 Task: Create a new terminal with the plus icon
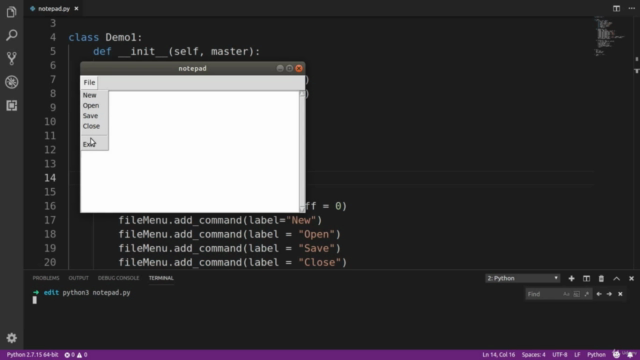[x=571, y=278]
